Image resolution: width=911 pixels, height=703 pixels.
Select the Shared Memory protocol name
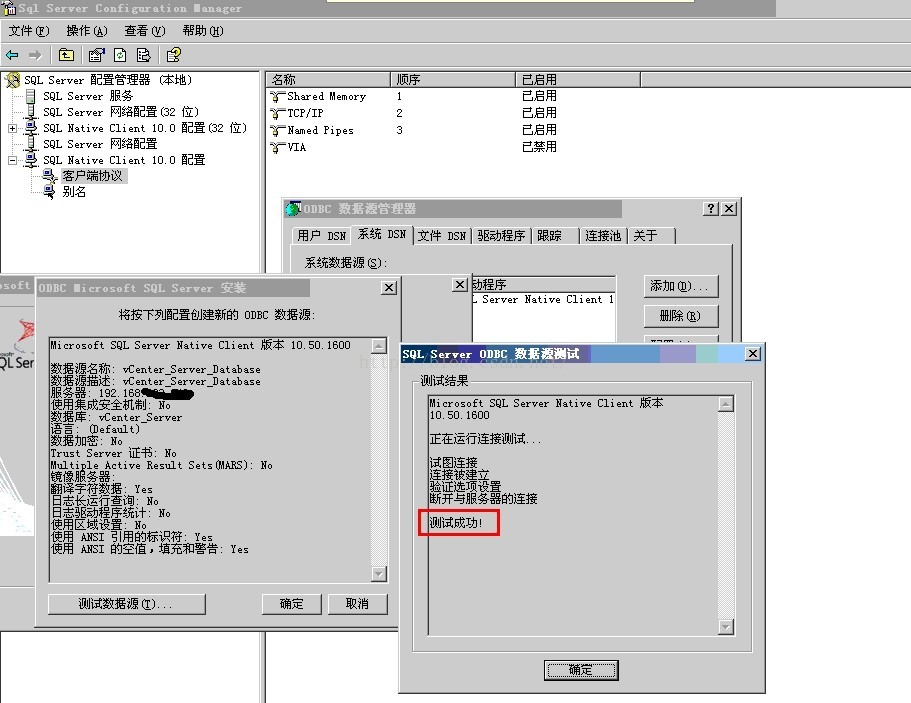(x=327, y=96)
